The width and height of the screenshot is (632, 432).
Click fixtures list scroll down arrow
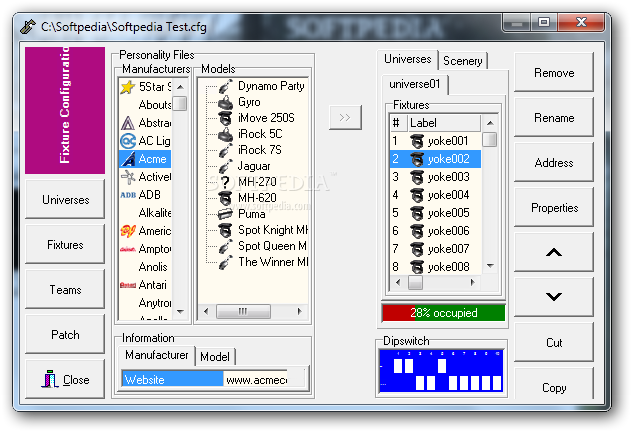490,266
